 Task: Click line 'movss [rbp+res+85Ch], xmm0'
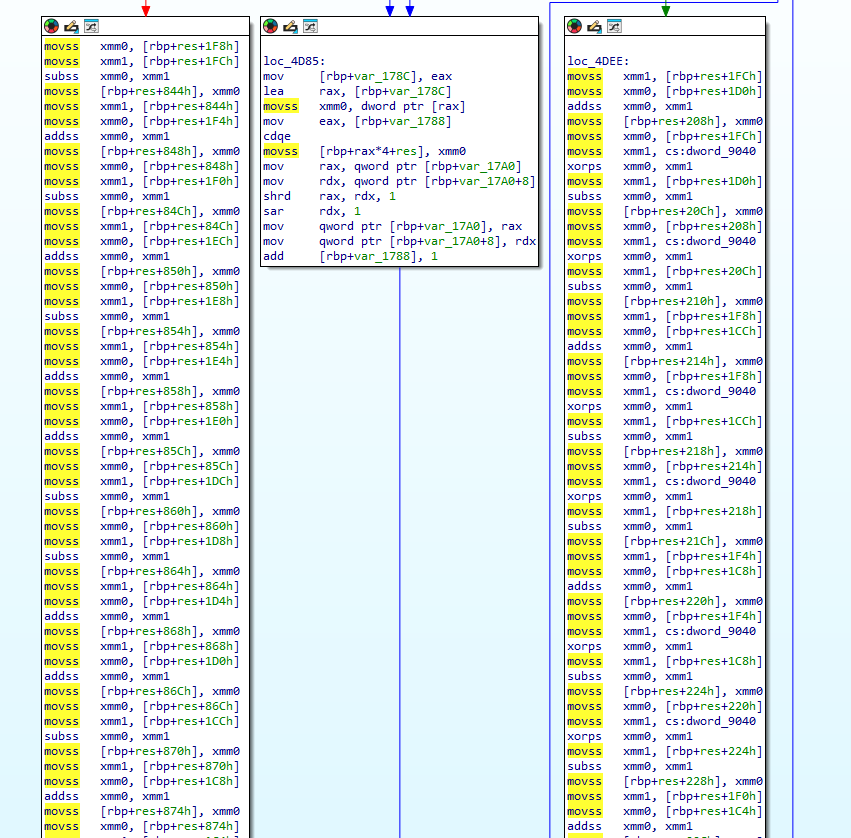coord(142,452)
